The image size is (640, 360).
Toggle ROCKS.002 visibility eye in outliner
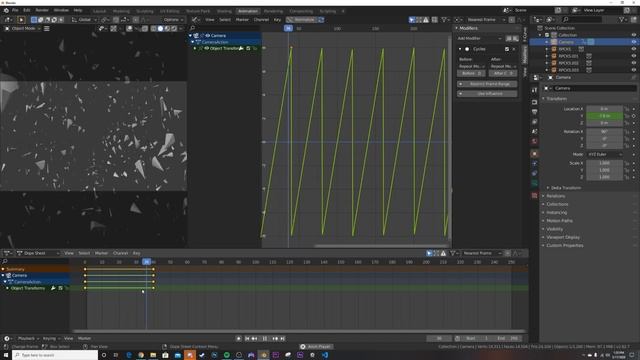[634, 63]
